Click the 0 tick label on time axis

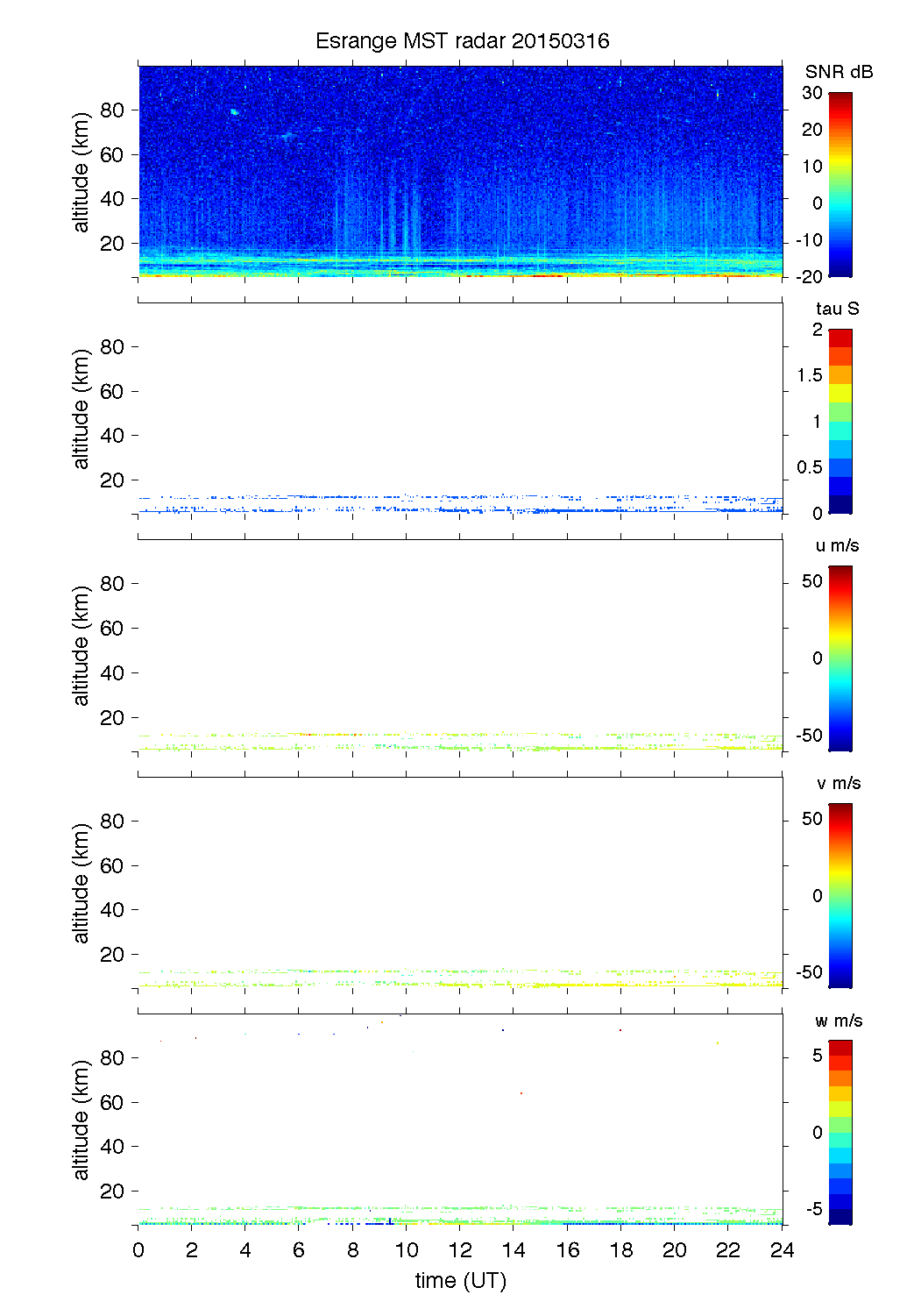(x=138, y=1250)
